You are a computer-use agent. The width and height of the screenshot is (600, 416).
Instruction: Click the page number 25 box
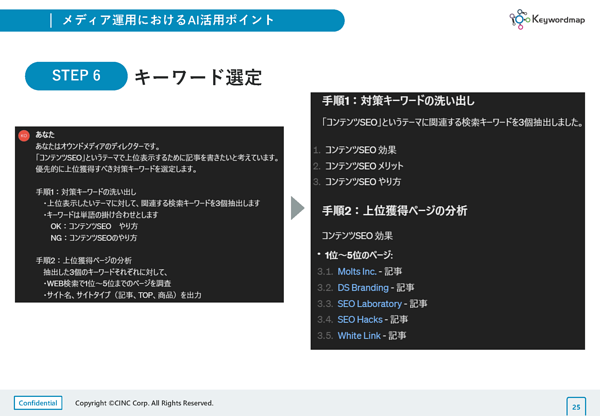coord(576,407)
